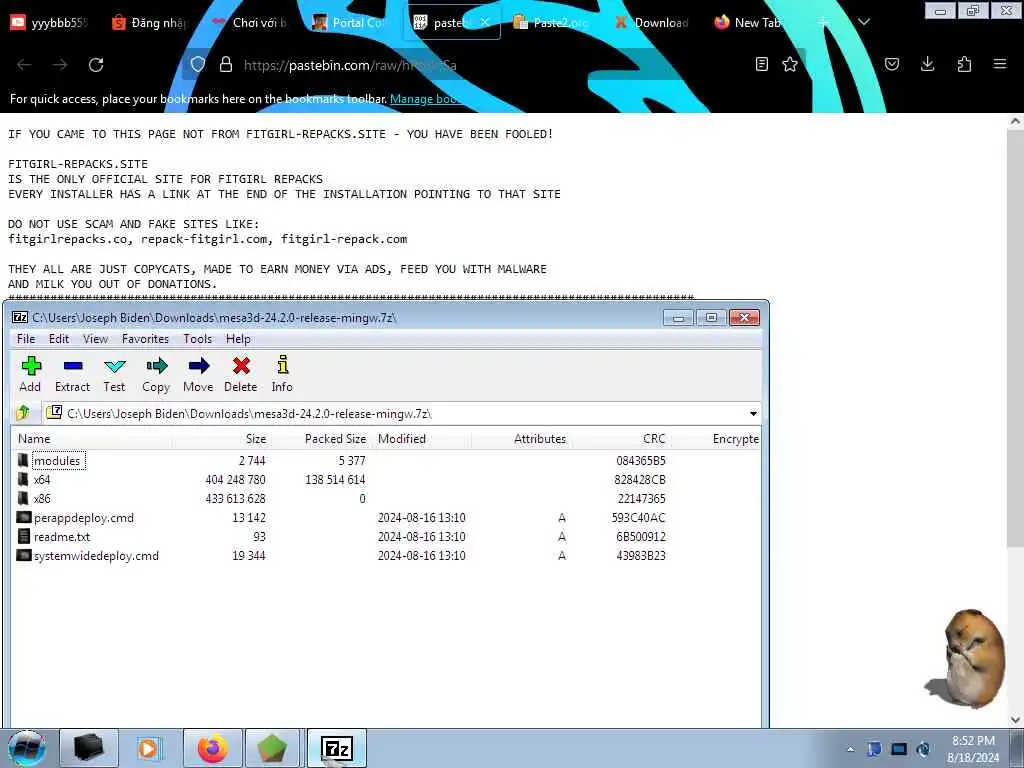
Task: Go up one folder level in 7-Zip
Action: tap(24, 413)
